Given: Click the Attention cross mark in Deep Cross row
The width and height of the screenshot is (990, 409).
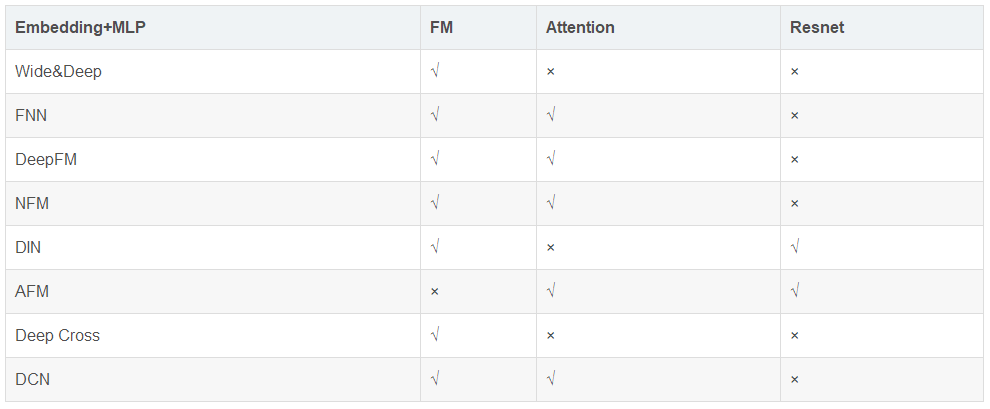Looking at the screenshot, I should click(x=551, y=336).
